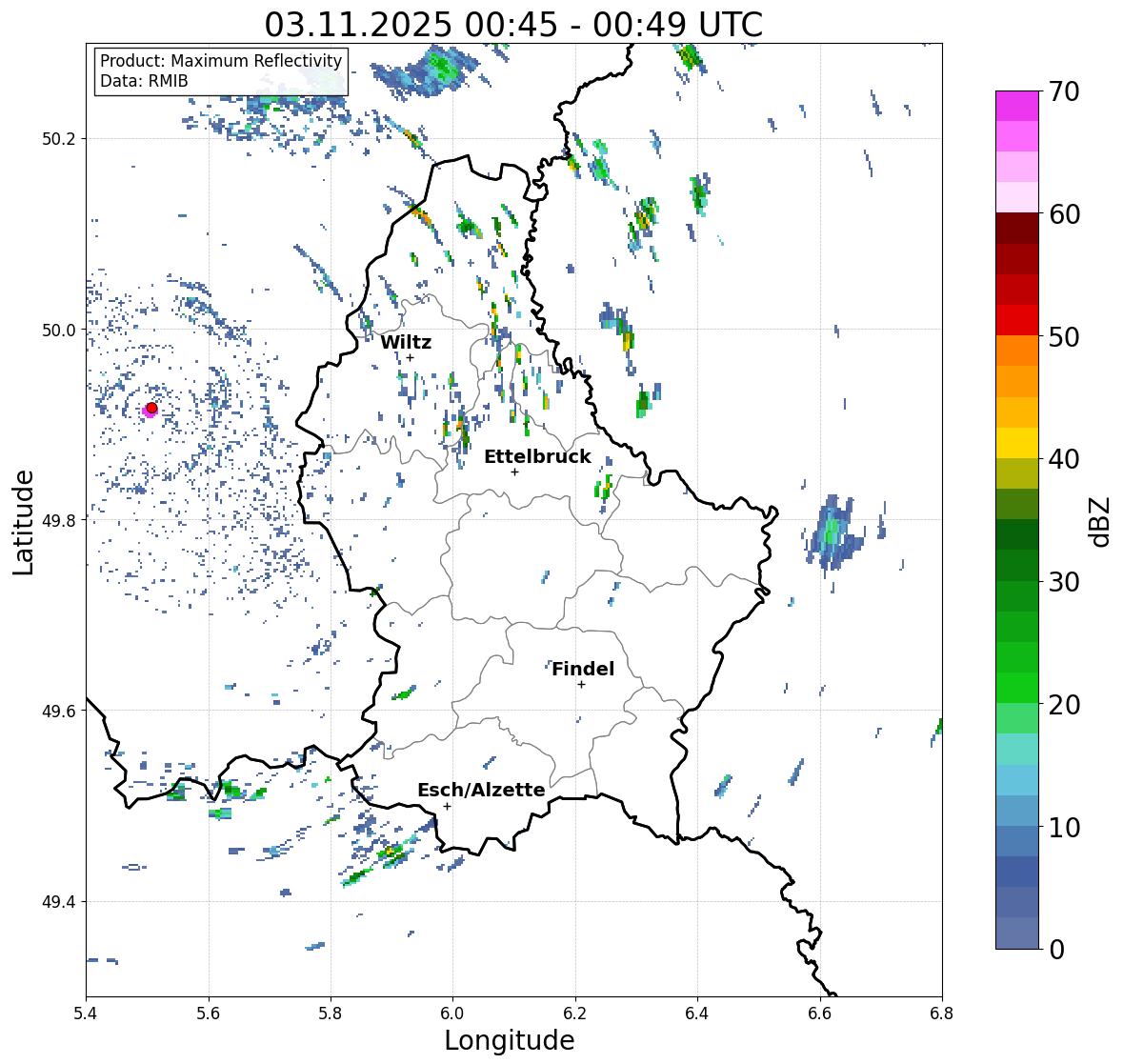Screen dimensions: 1123x1064
Task: Click colorbar tick value 60
Action: point(1064,214)
